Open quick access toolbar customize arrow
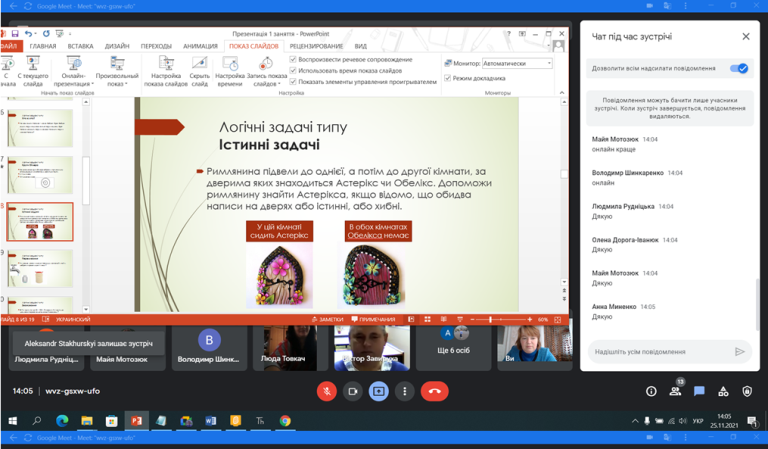Viewport: 768px width, 449px height. tap(70, 34)
